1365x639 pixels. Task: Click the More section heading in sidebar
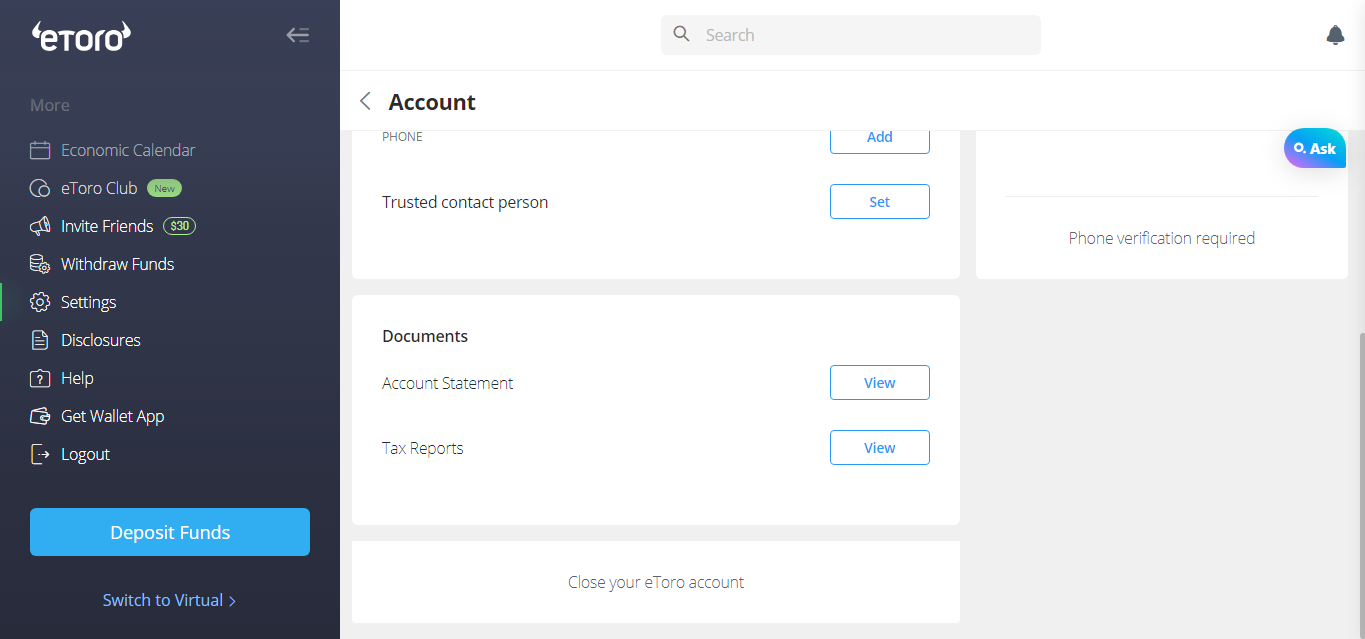pos(50,105)
